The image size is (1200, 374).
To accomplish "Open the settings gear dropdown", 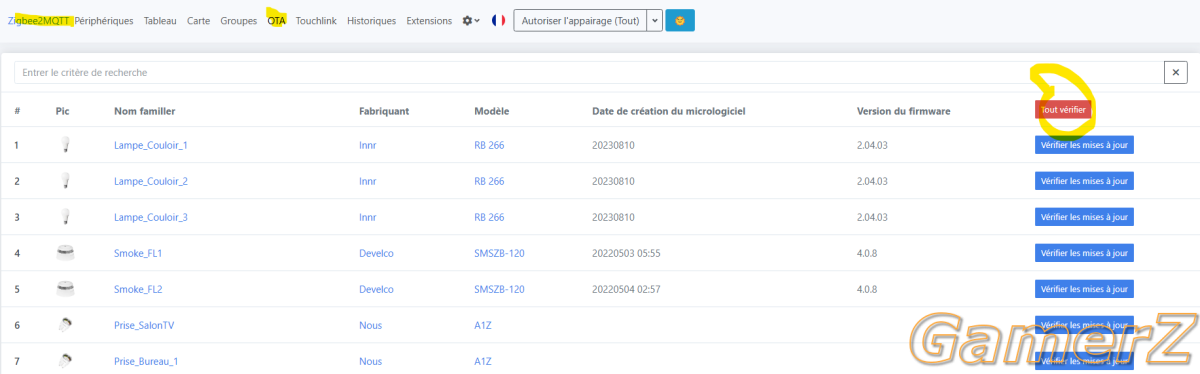I will click(471, 20).
